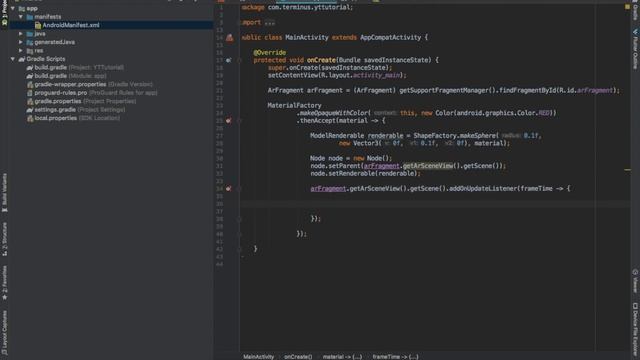
Task: Expand the res folder arrow
Action: point(20,51)
